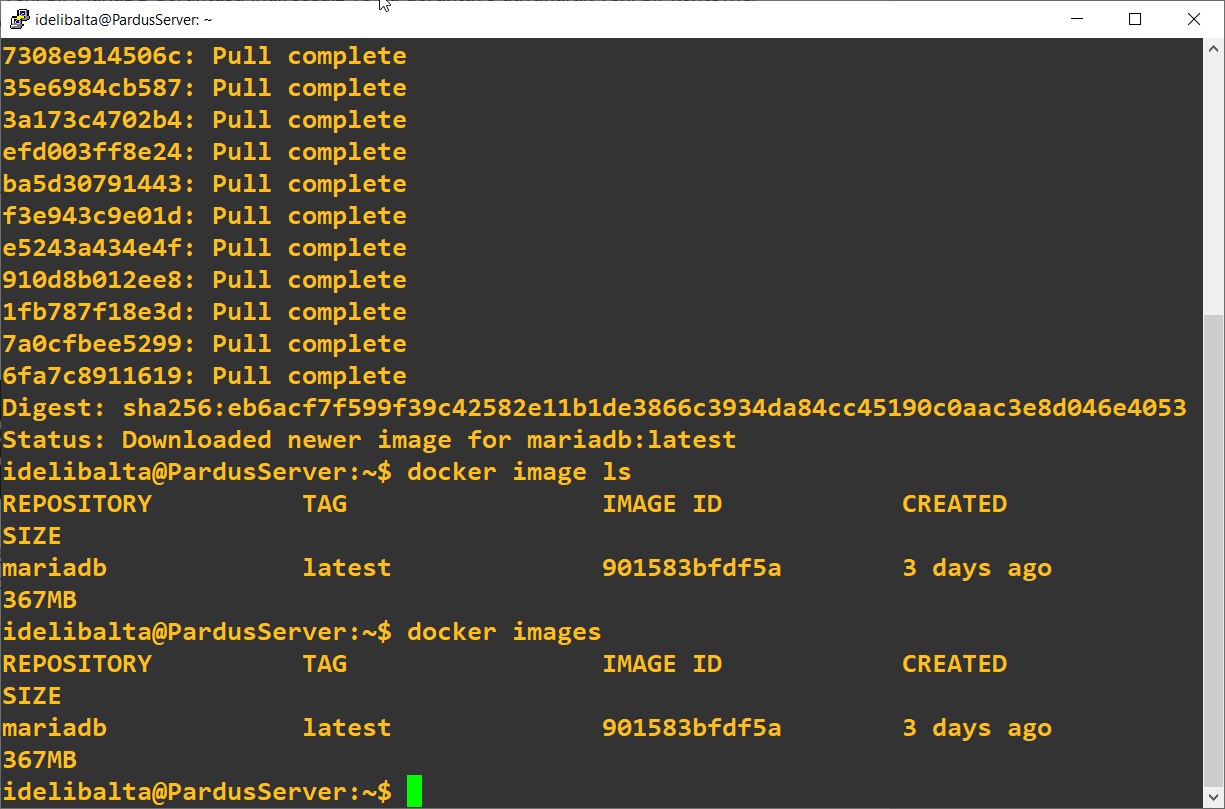Close the PuTTY session window
This screenshot has width=1225, height=809.
[x=1194, y=19]
